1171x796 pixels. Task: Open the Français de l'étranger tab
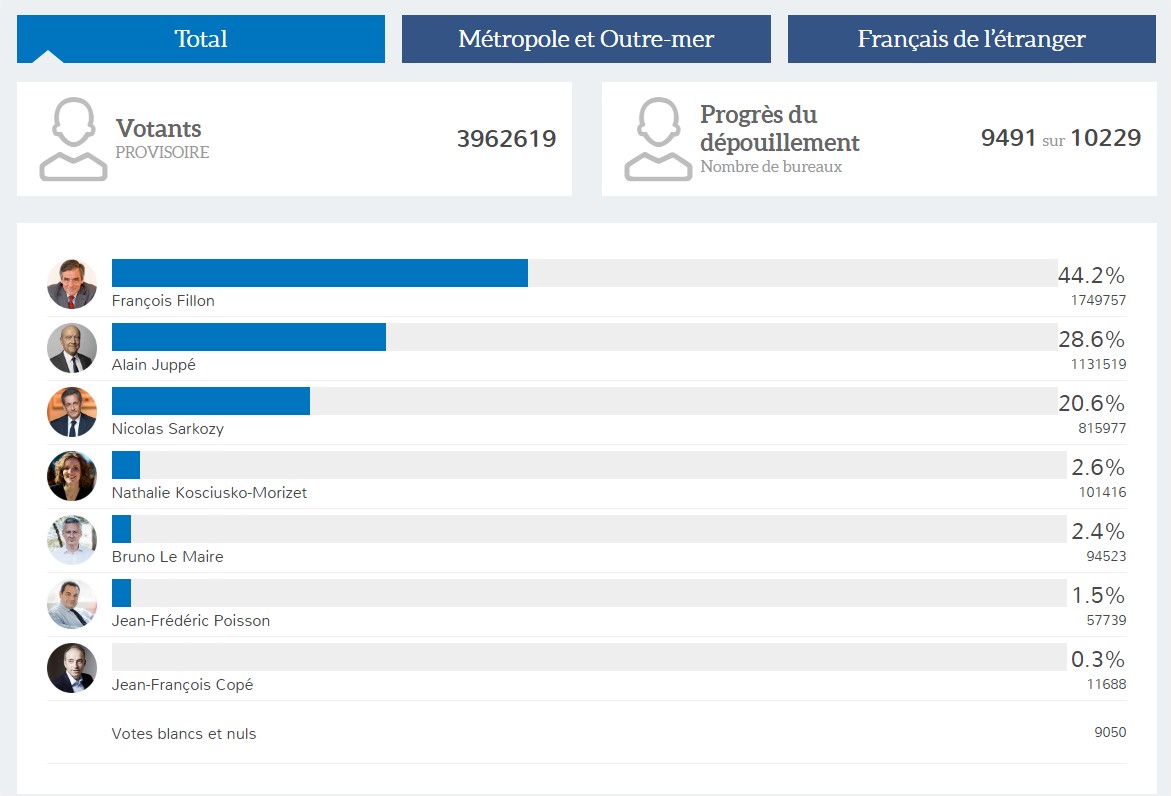pos(972,39)
